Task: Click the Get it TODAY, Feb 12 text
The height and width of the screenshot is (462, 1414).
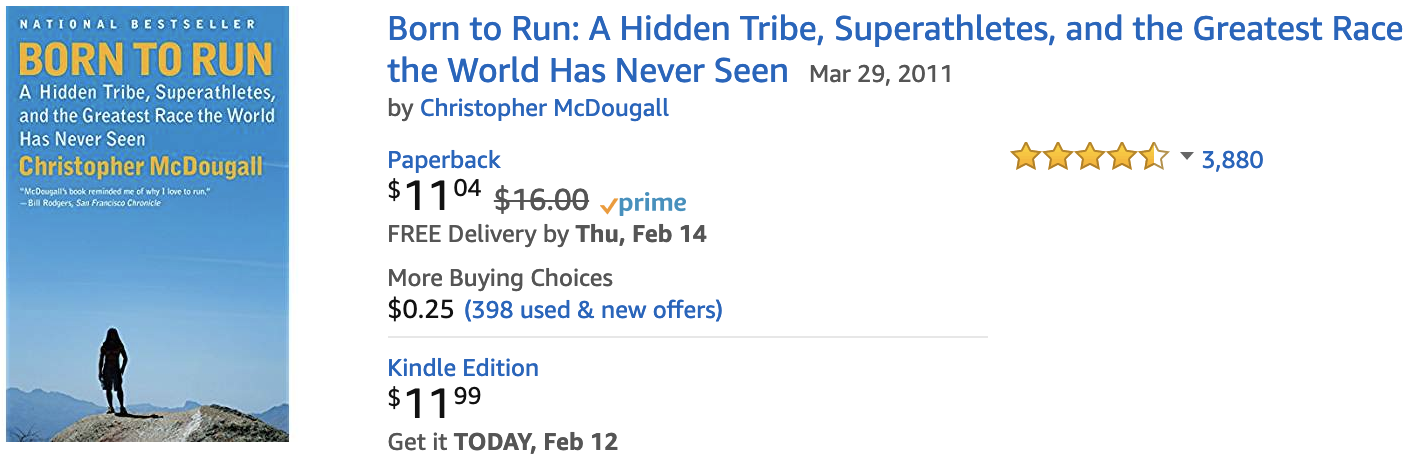Action: (x=503, y=440)
